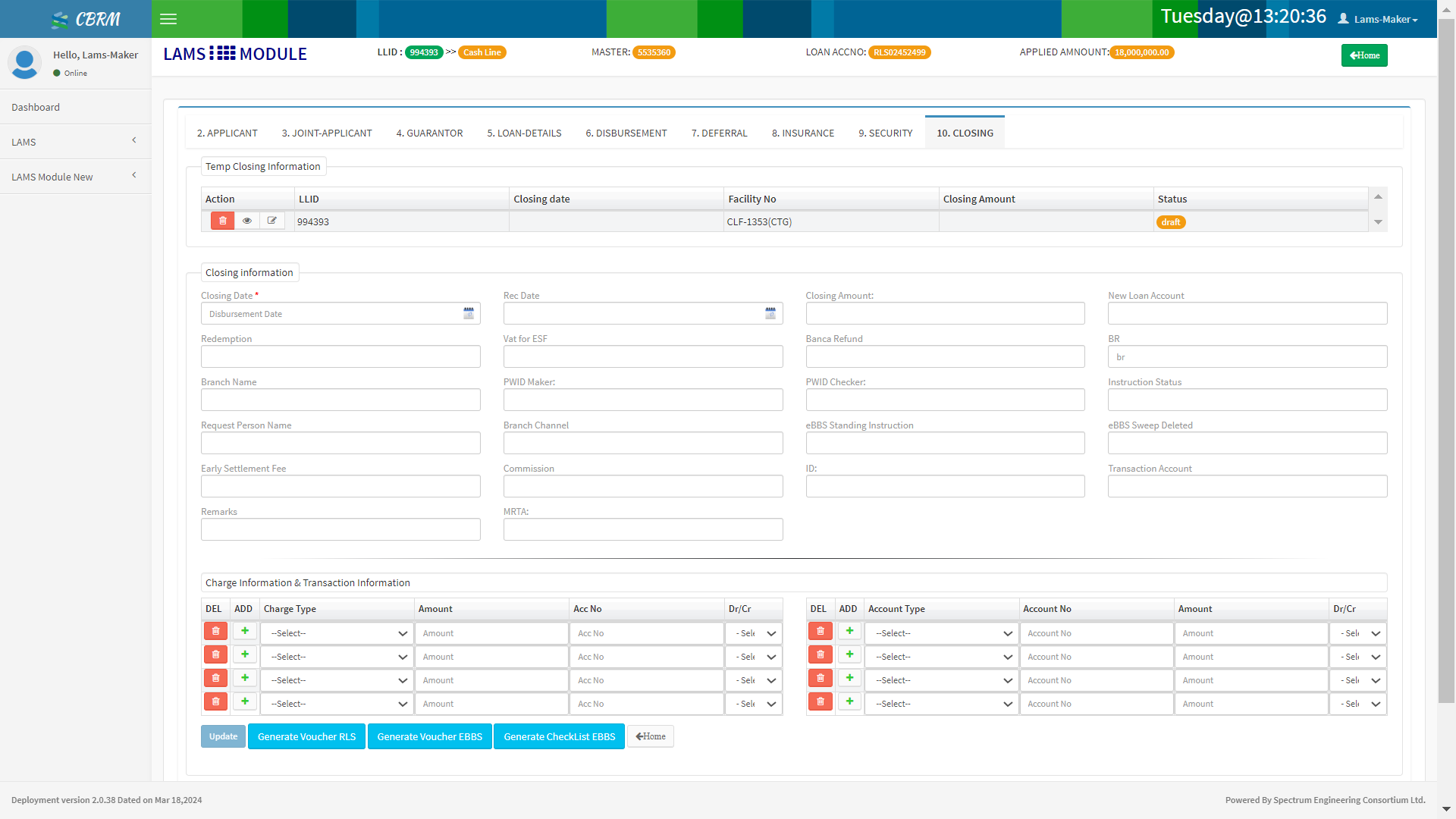The width and height of the screenshot is (1456, 819).
Task: Add a row in first Charge Type line
Action: [245, 631]
